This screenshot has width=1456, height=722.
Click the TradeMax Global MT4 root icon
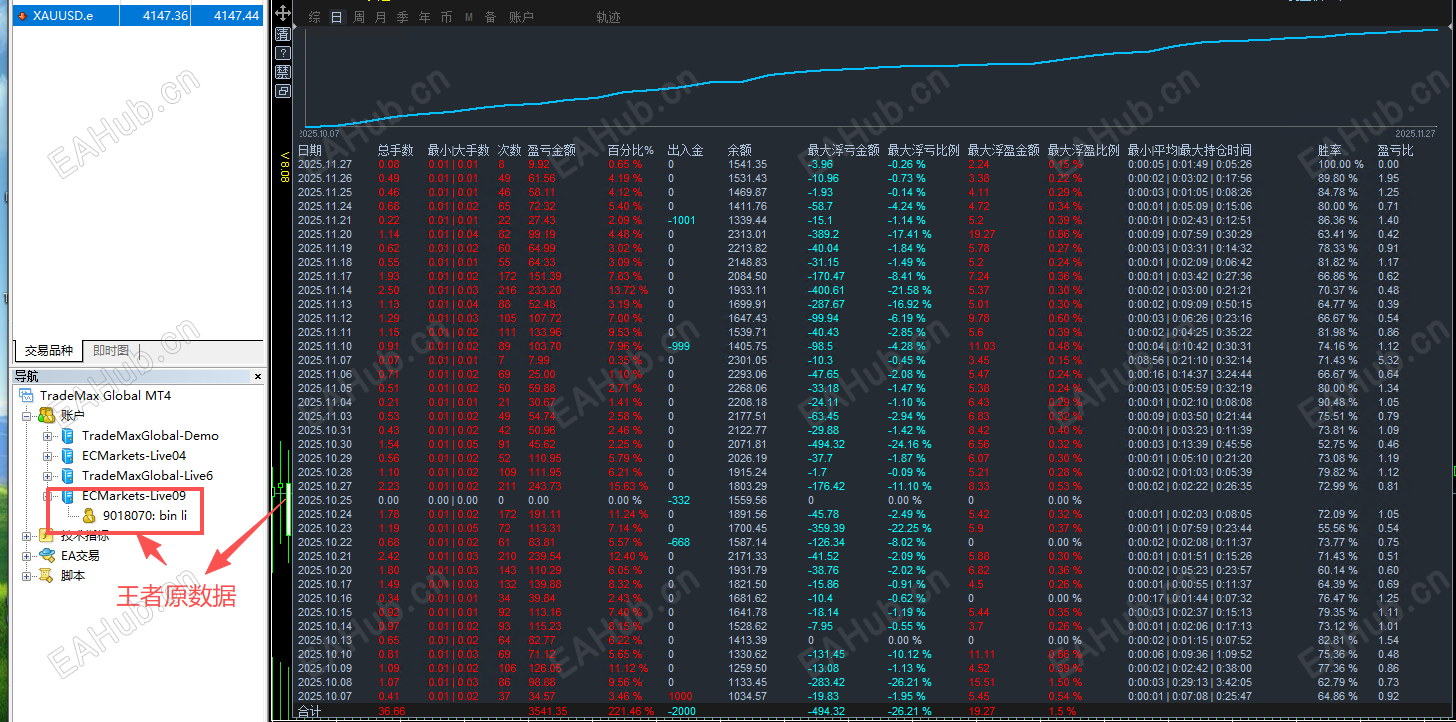point(28,396)
